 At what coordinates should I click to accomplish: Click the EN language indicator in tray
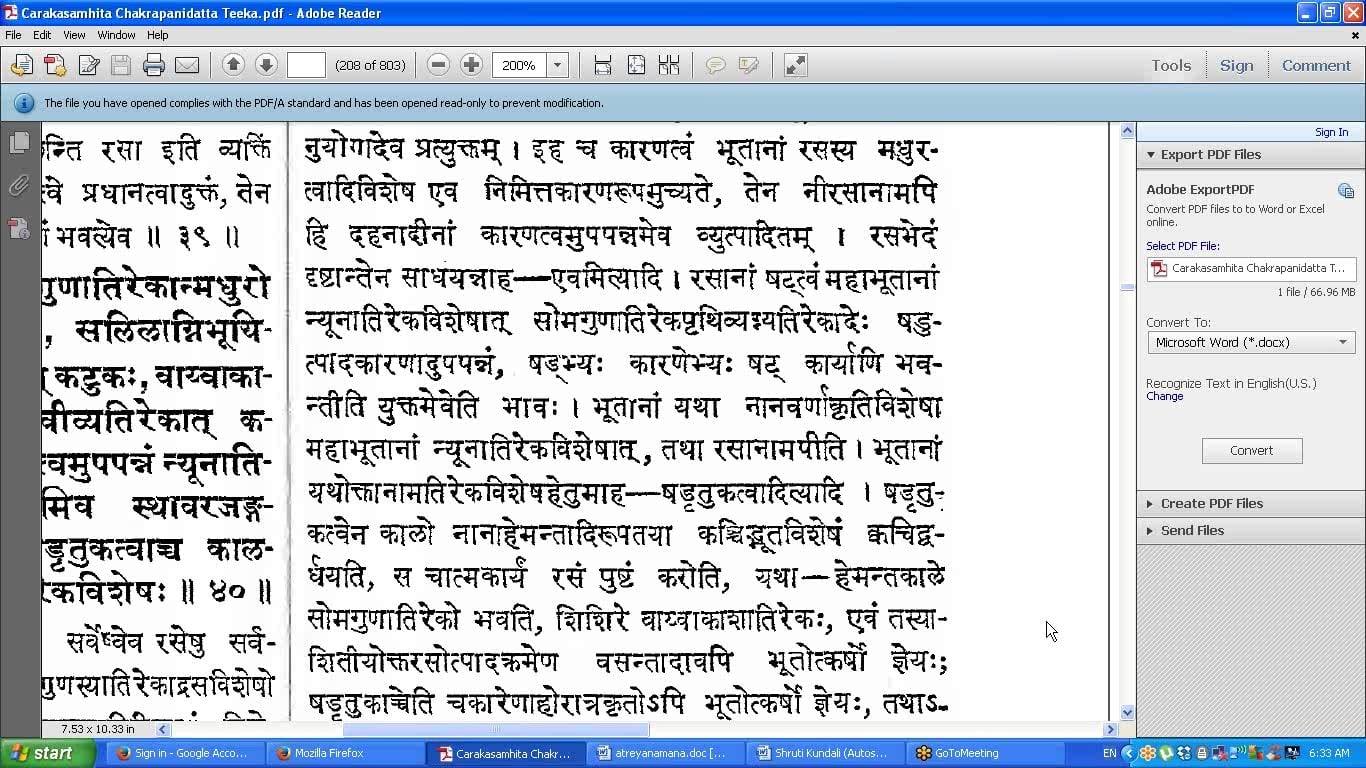[x=1109, y=753]
